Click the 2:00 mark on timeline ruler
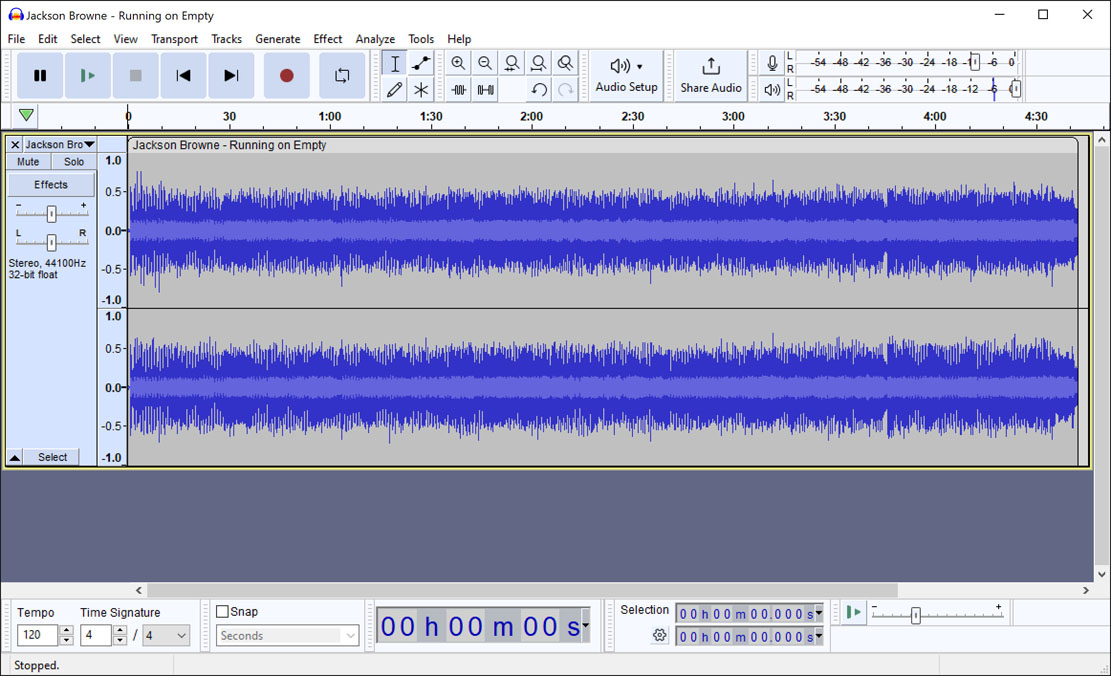The height and width of the screenshot is (676, 1111). [531, 116]
